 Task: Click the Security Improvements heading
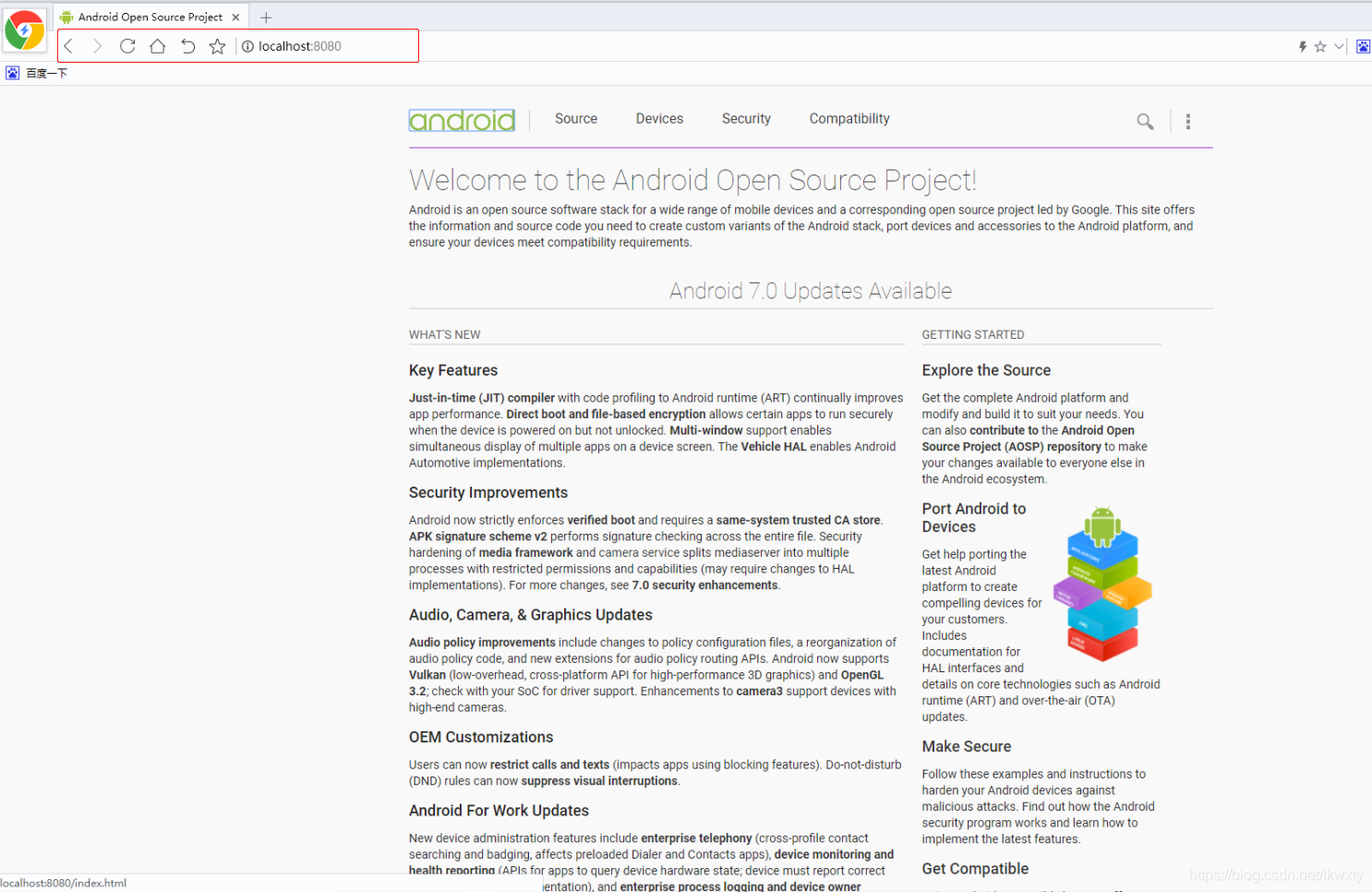pyautogui.click(x=488, y=493)
